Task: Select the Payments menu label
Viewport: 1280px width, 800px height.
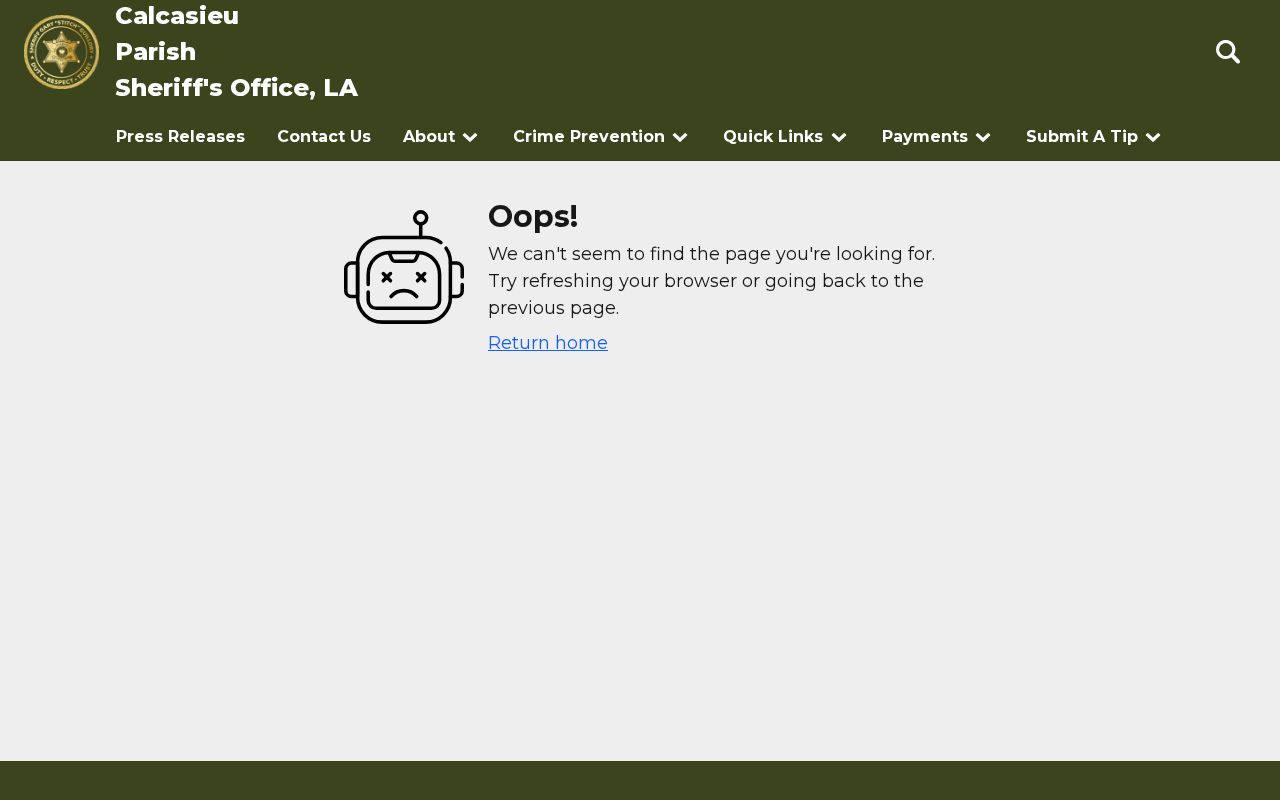Action: 925,136
